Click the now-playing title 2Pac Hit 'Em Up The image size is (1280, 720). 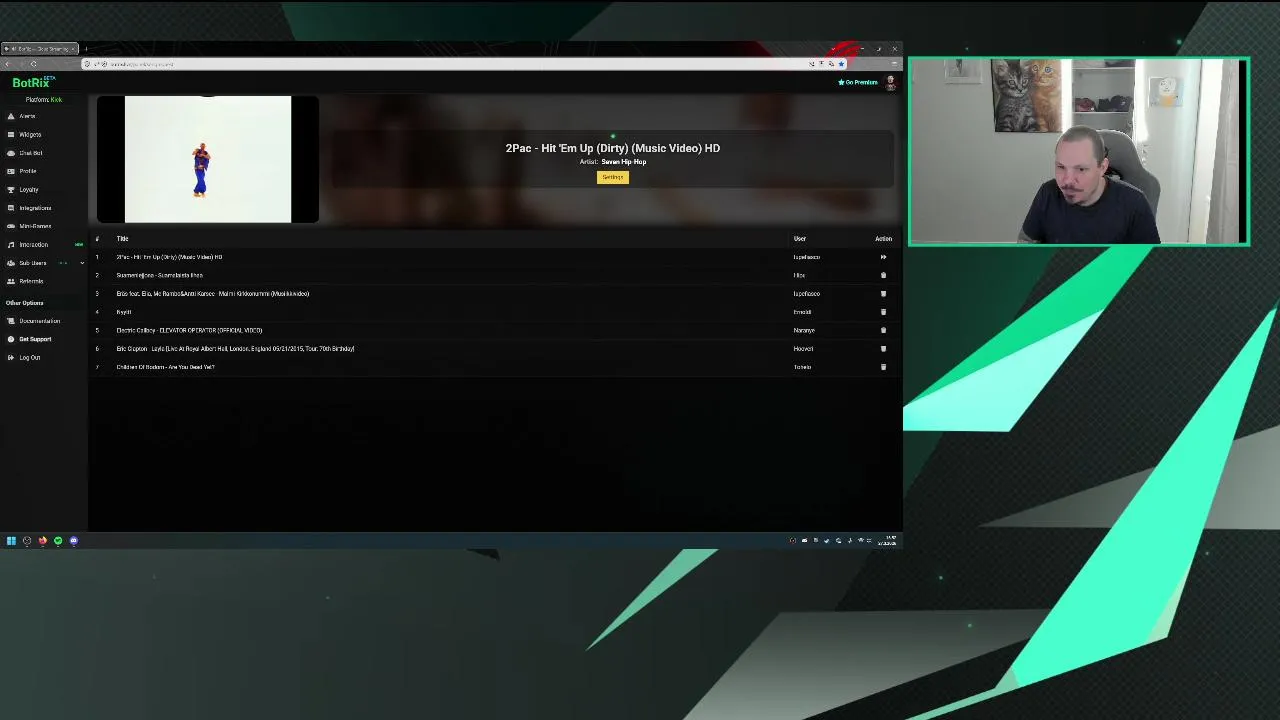point(613,148)
